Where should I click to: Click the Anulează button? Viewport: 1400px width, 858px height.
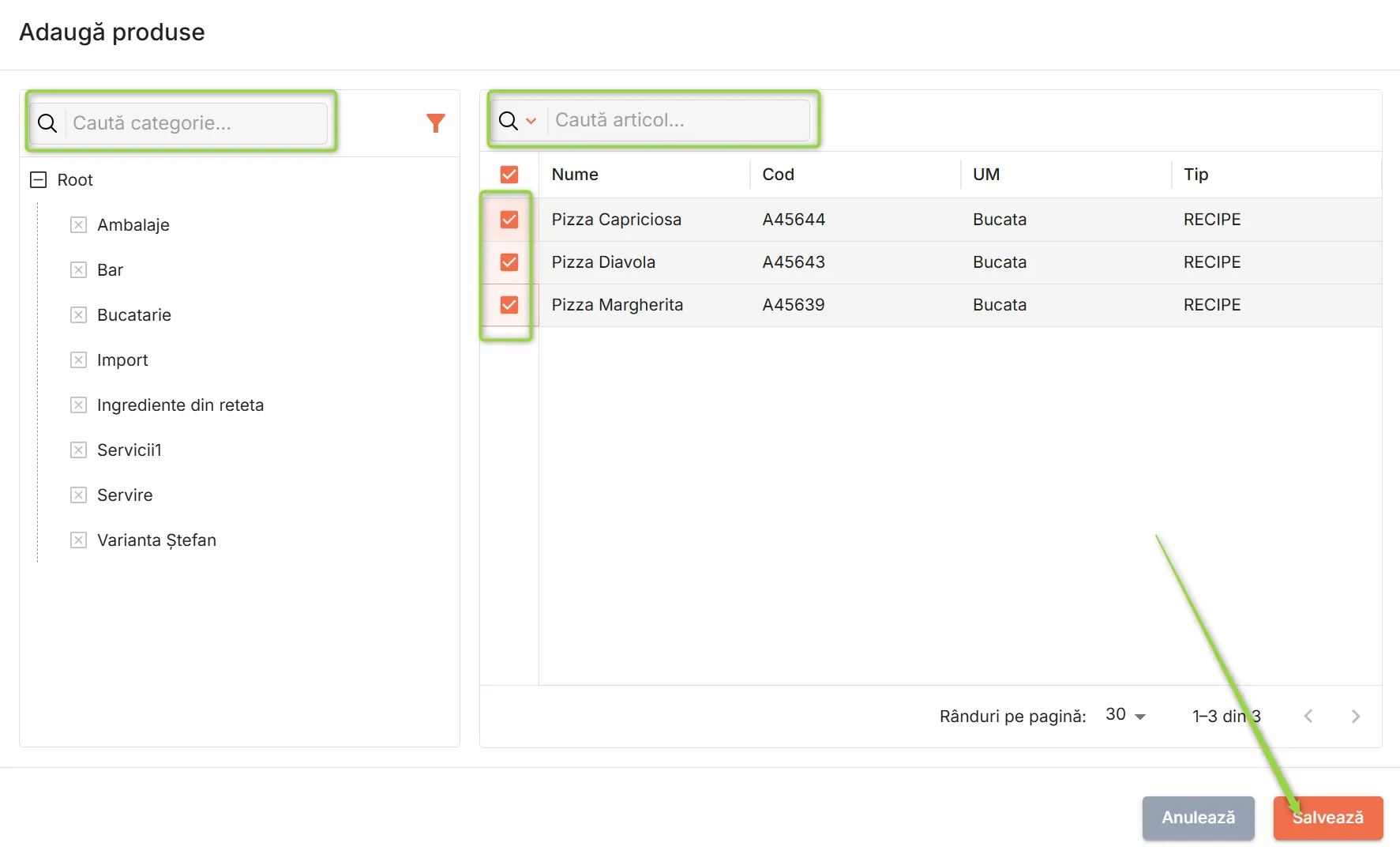pos(1198,818)
